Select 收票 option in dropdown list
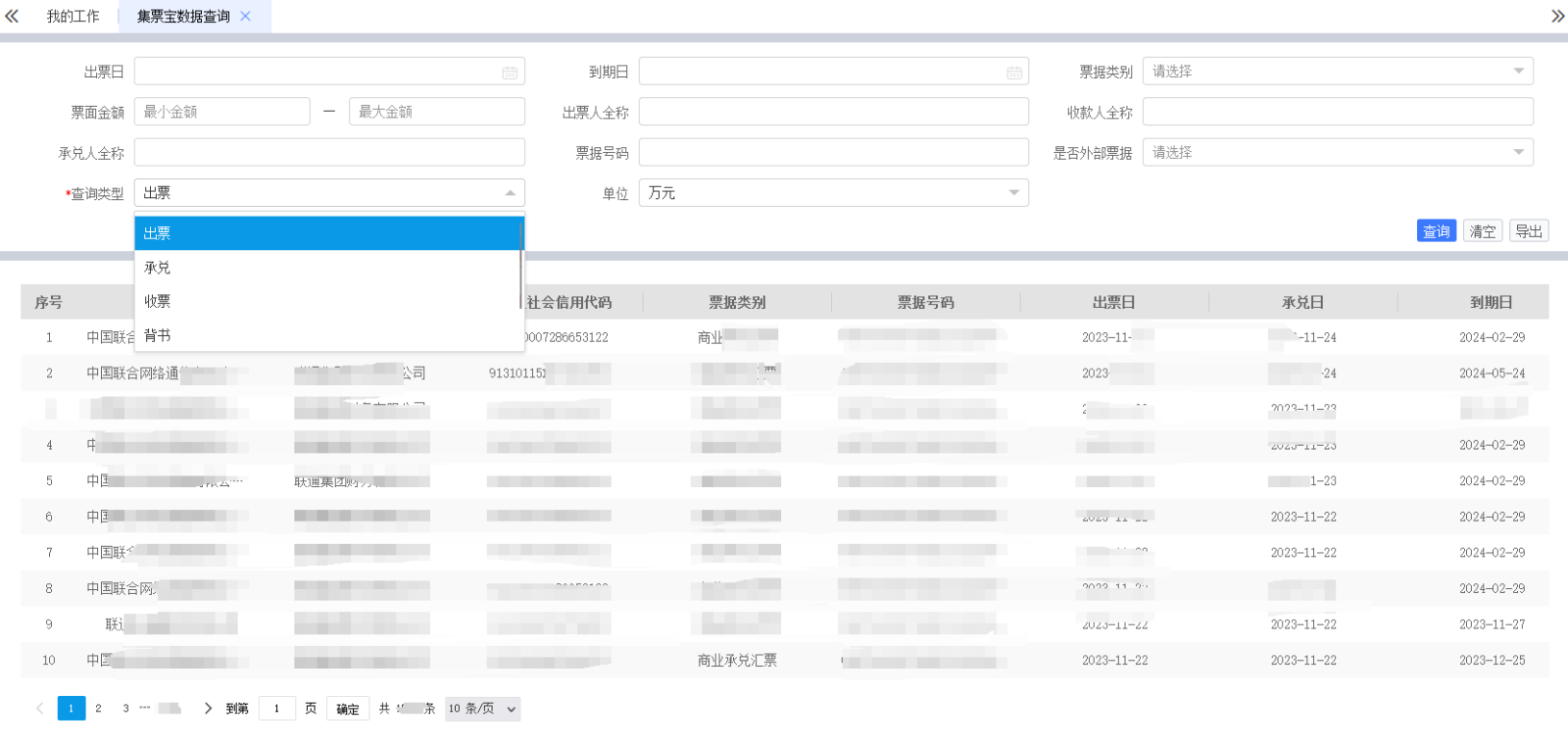1568x745 pixels. (158, 301)
